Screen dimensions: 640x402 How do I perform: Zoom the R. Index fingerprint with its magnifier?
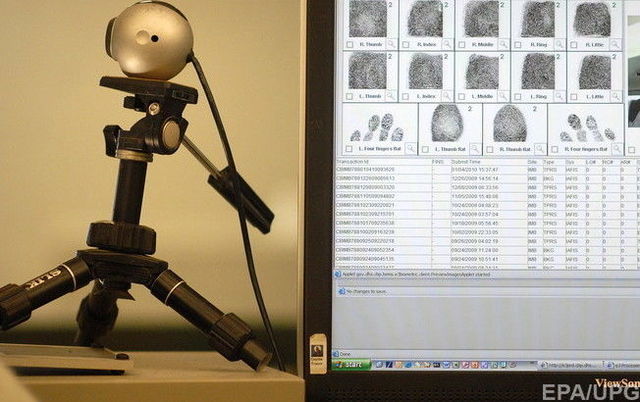coord(448,44)
